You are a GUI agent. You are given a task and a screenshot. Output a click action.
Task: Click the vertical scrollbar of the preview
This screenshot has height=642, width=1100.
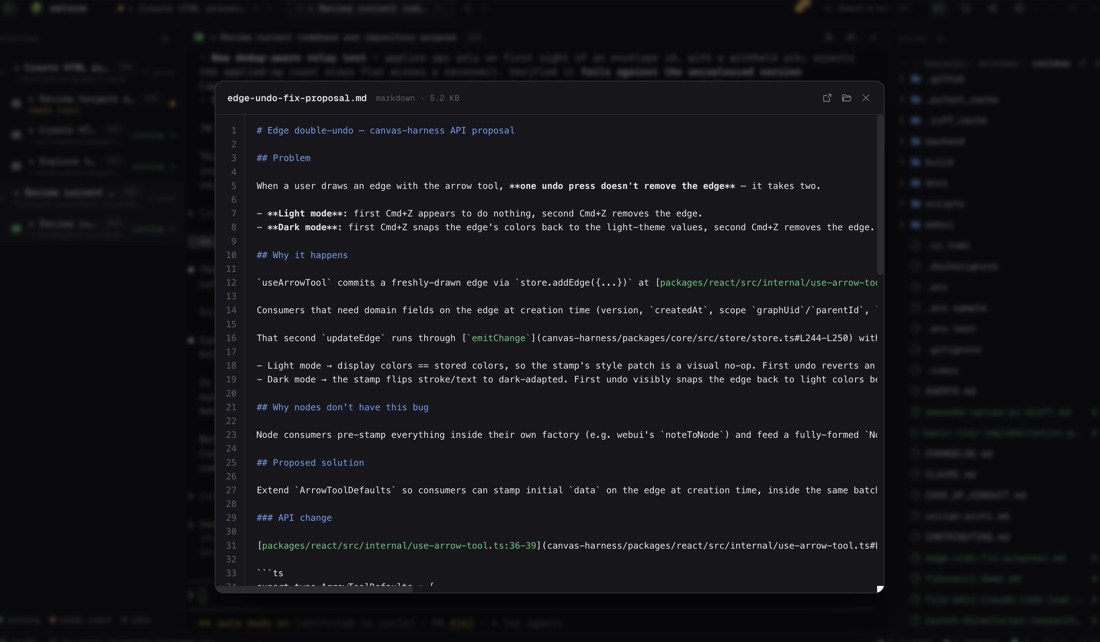click(x=880, y=195)
